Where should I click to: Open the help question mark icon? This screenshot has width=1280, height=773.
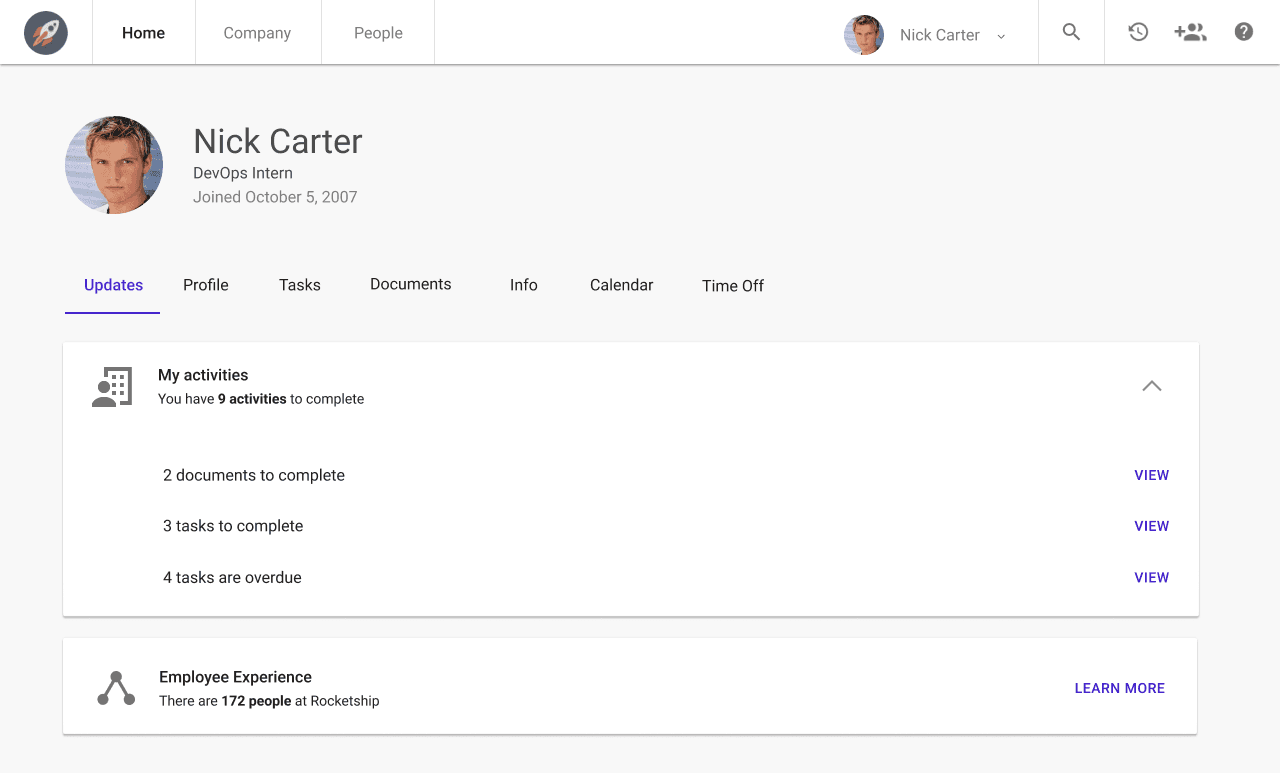(x=1244, y=32)
